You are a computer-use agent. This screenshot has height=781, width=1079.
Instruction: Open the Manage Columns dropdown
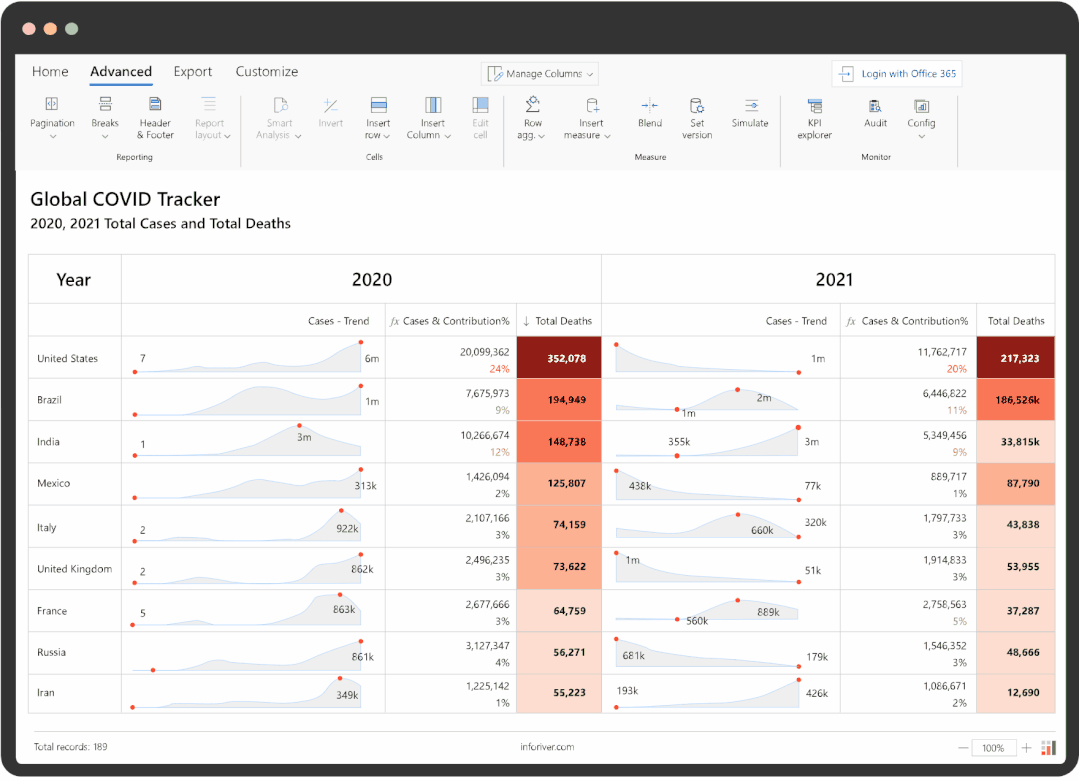coord(540,74)
